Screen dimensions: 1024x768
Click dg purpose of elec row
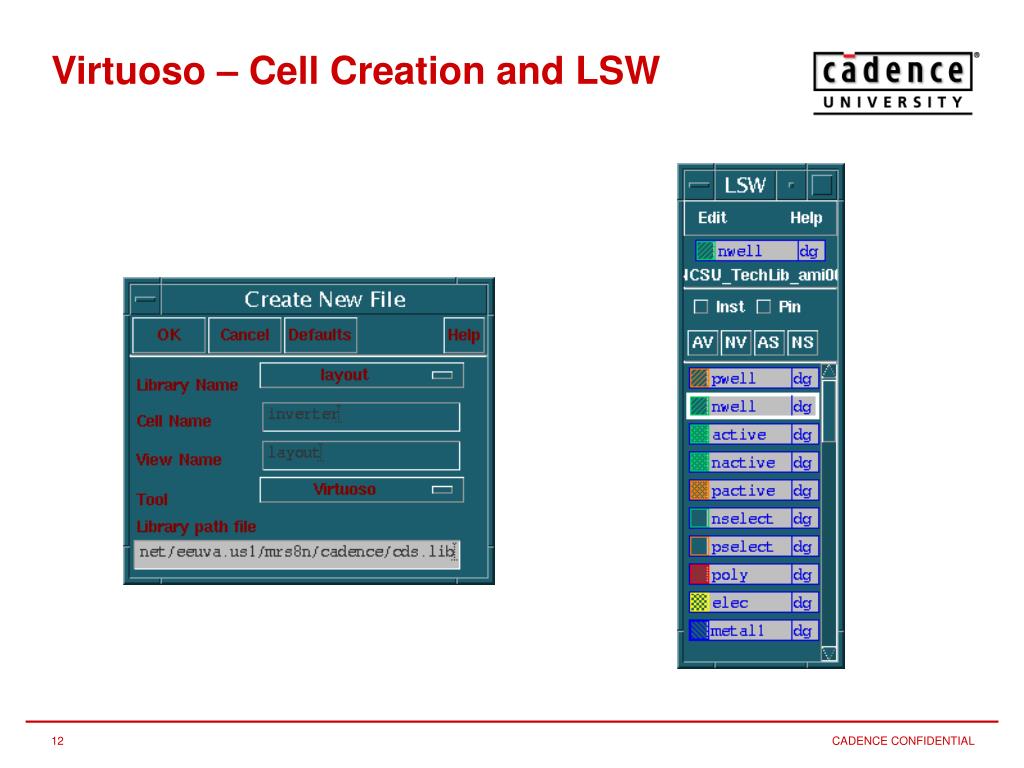click(803, 603)
